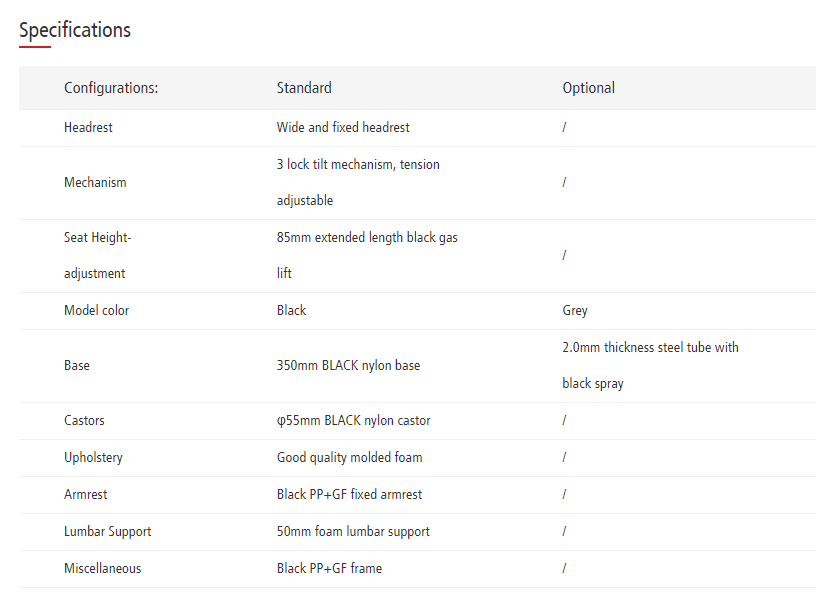Click "Wide and fixed headrest" text
This screenshot has width=837, height=593.
point(343,128)
